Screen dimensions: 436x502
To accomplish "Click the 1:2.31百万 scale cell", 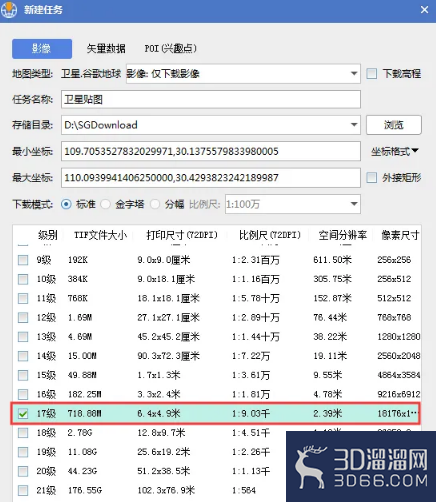I will 256,260.
